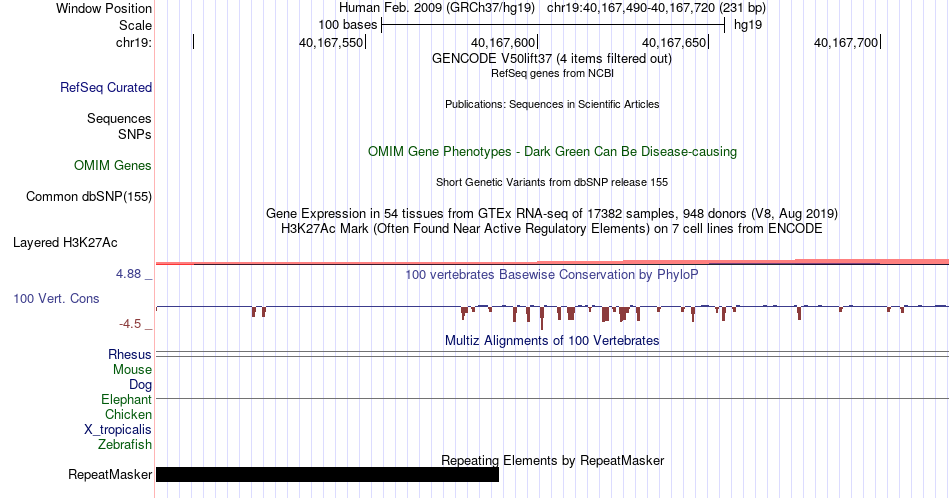The image size is (950, 498).
Task: Click the 100 vertebrates Basewise Conservation title
Action: pos(552,274)
